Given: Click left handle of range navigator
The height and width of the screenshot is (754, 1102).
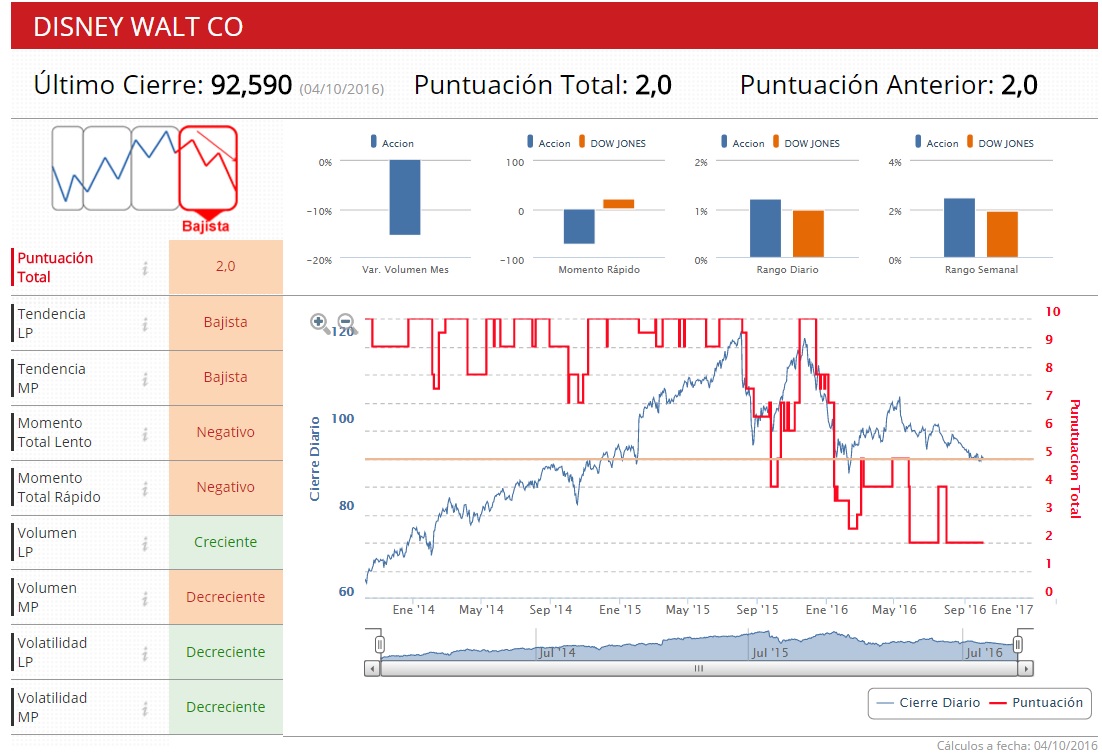Looking at the screenshot, I should point(380,644).
